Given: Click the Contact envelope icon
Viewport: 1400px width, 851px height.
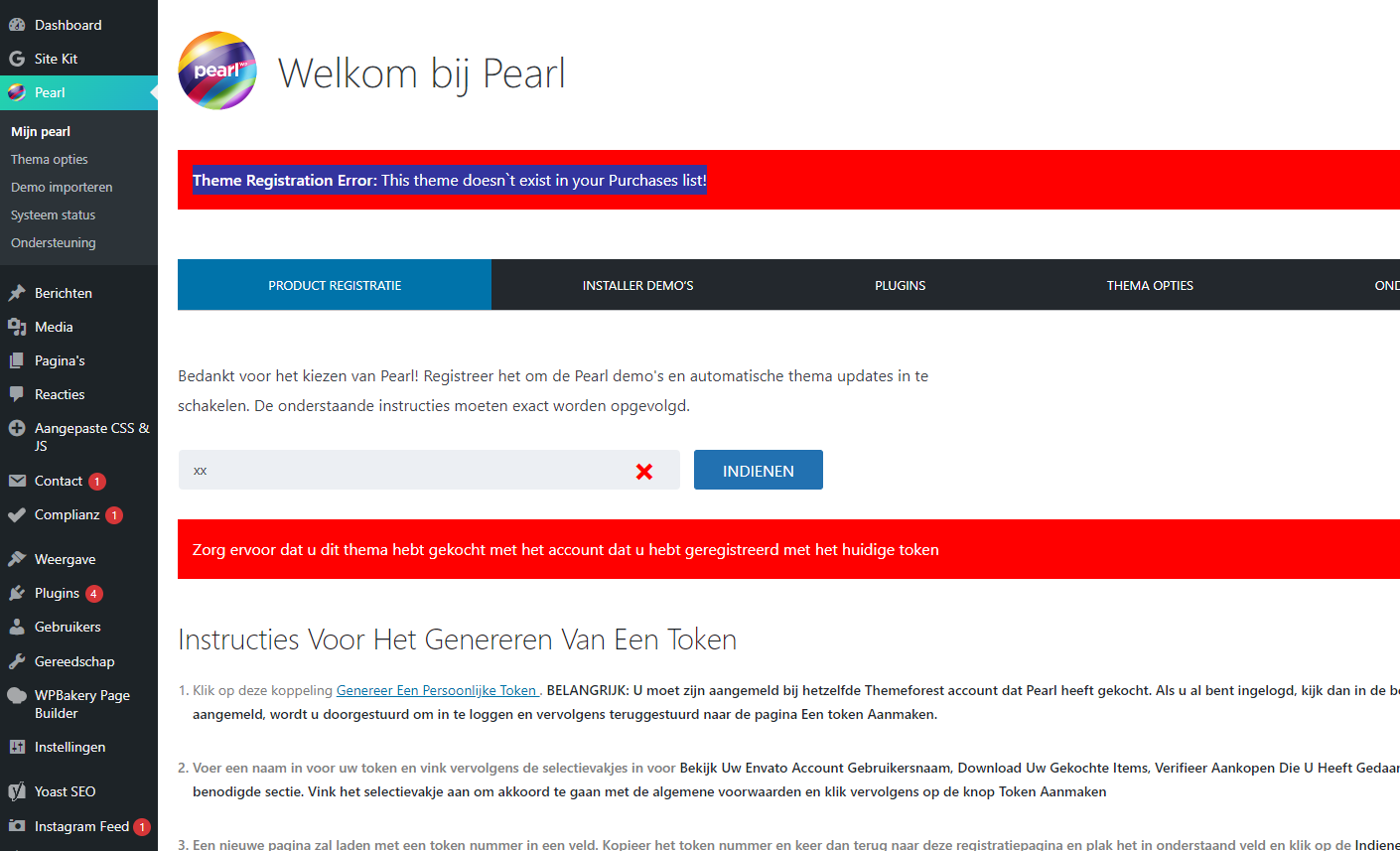Looking at the screenshot, I should [17, 481].
